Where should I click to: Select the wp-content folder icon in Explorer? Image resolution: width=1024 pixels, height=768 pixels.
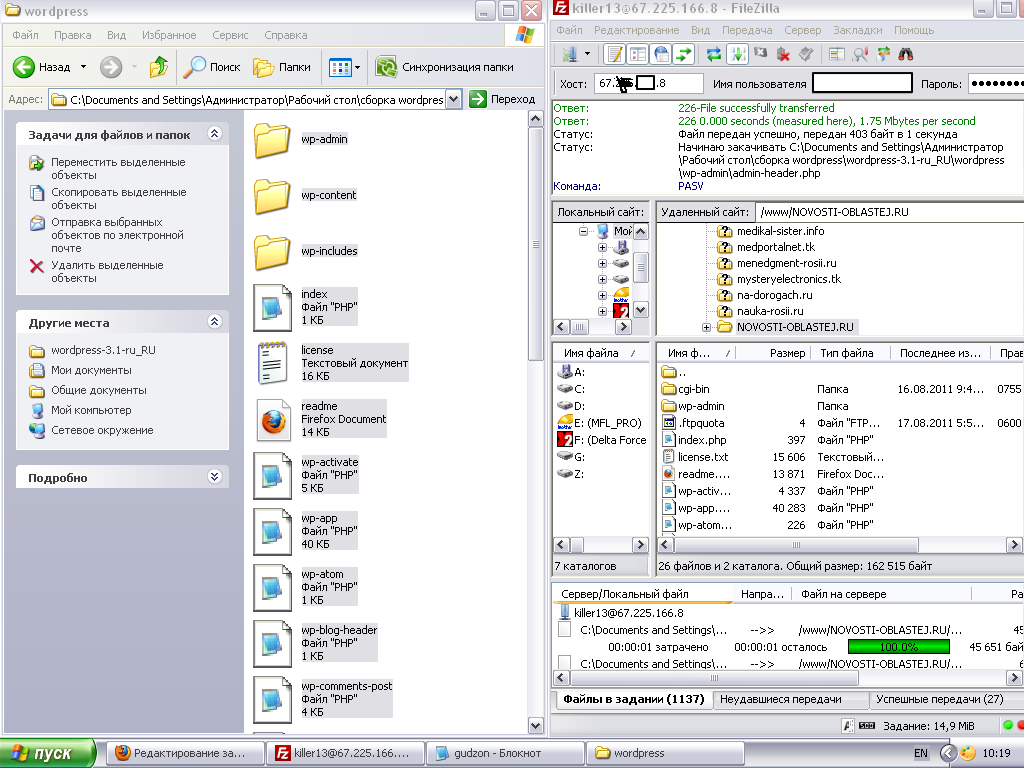(x=272, y=196)
